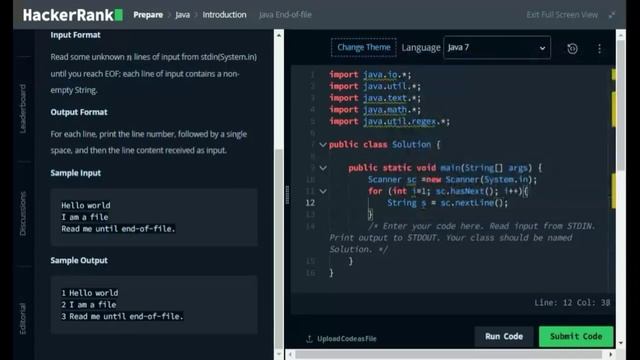The width and height of the screenshot is (640, 360).
Task: Click the horizontal scrollbar left arrow
Action: click(x=290, y=354)
